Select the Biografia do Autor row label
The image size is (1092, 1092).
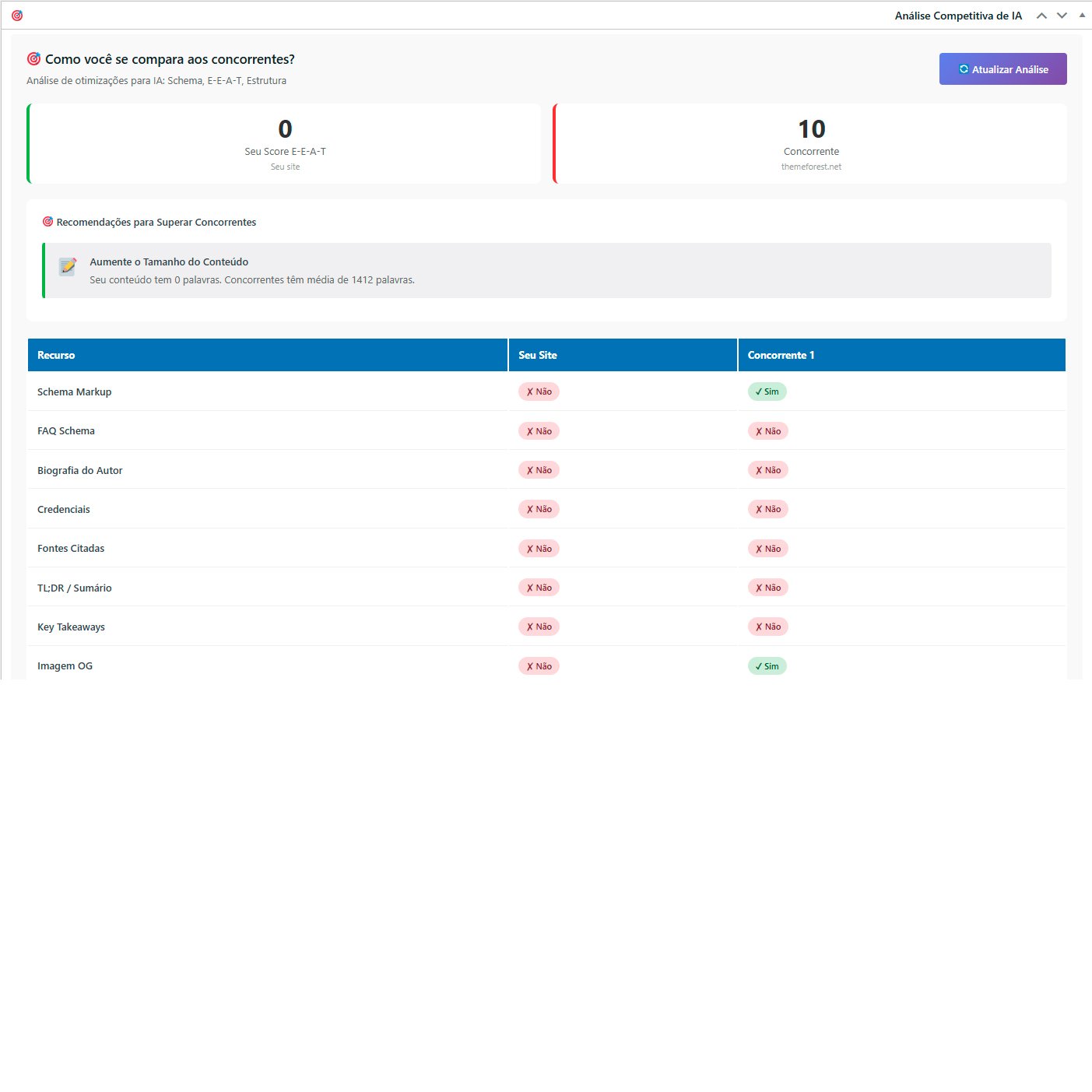[x=80, y=470]
